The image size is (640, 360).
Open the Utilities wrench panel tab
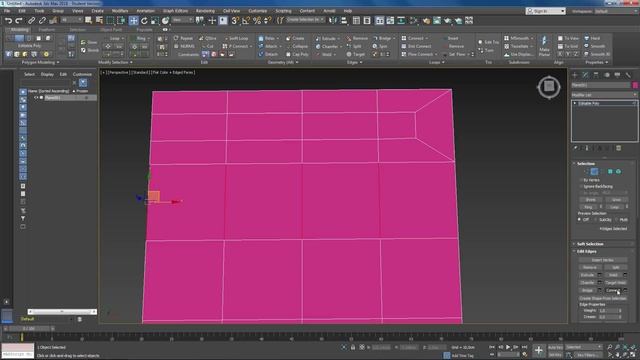click(x=628, y=75)
